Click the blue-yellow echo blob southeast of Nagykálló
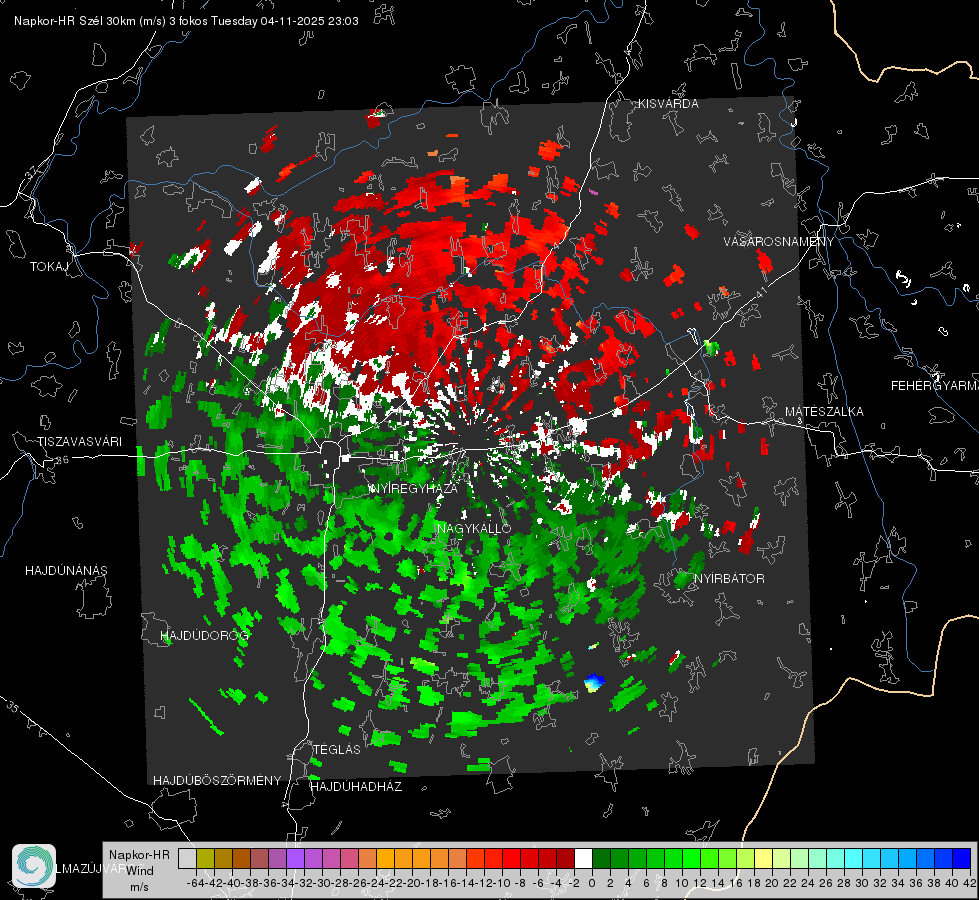The width and height of the screenshot is (979, 900). (594, 682)
